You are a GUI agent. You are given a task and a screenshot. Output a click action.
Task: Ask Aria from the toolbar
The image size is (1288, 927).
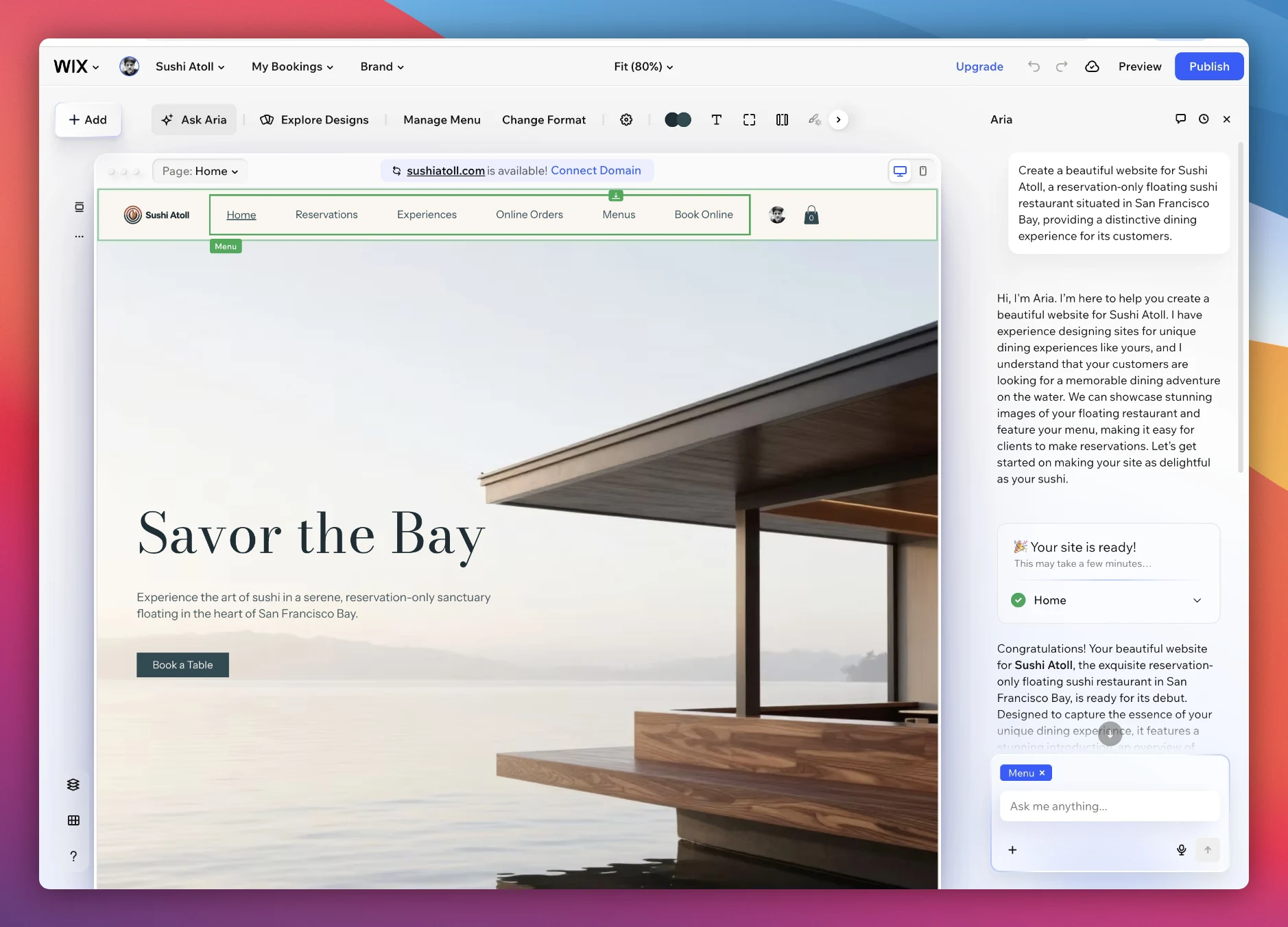[193, 120]
